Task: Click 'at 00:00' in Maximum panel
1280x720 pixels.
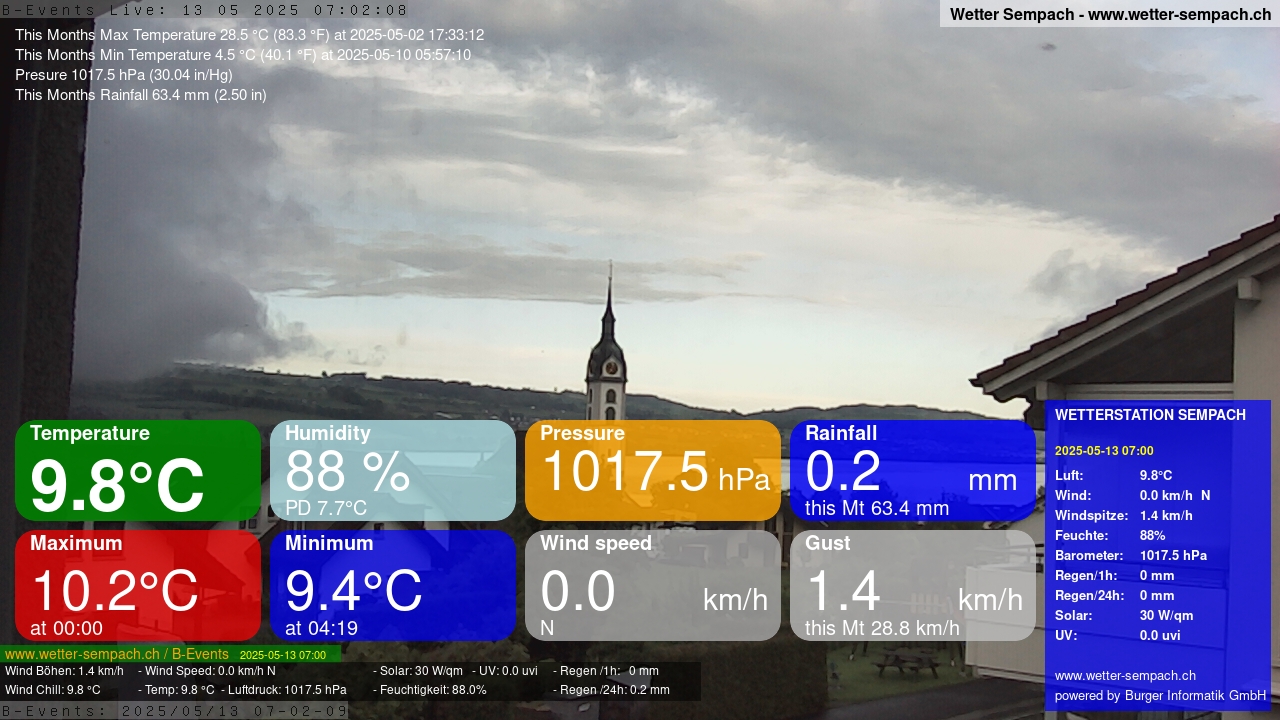Action: tap(66, 628)
